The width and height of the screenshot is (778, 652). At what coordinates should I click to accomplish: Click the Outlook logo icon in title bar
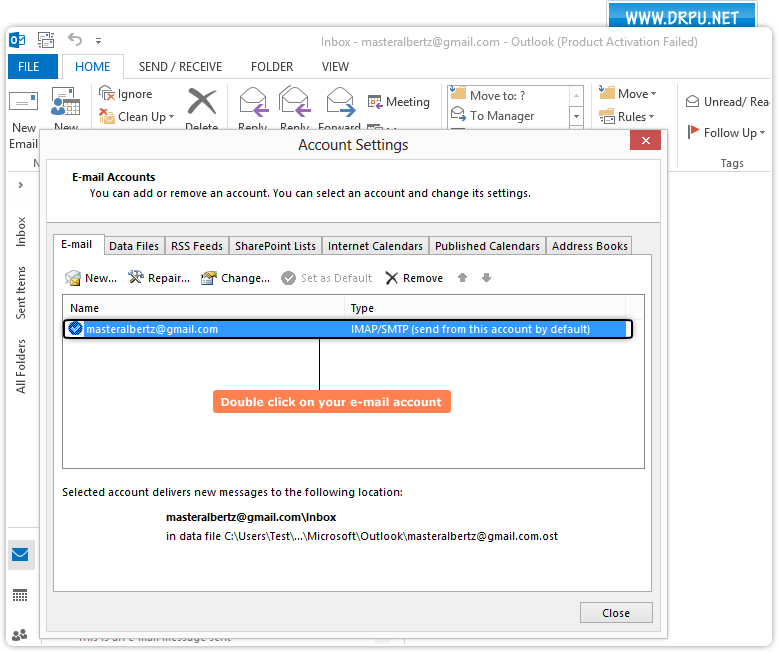pyautogui.click(x=17, y=40)
